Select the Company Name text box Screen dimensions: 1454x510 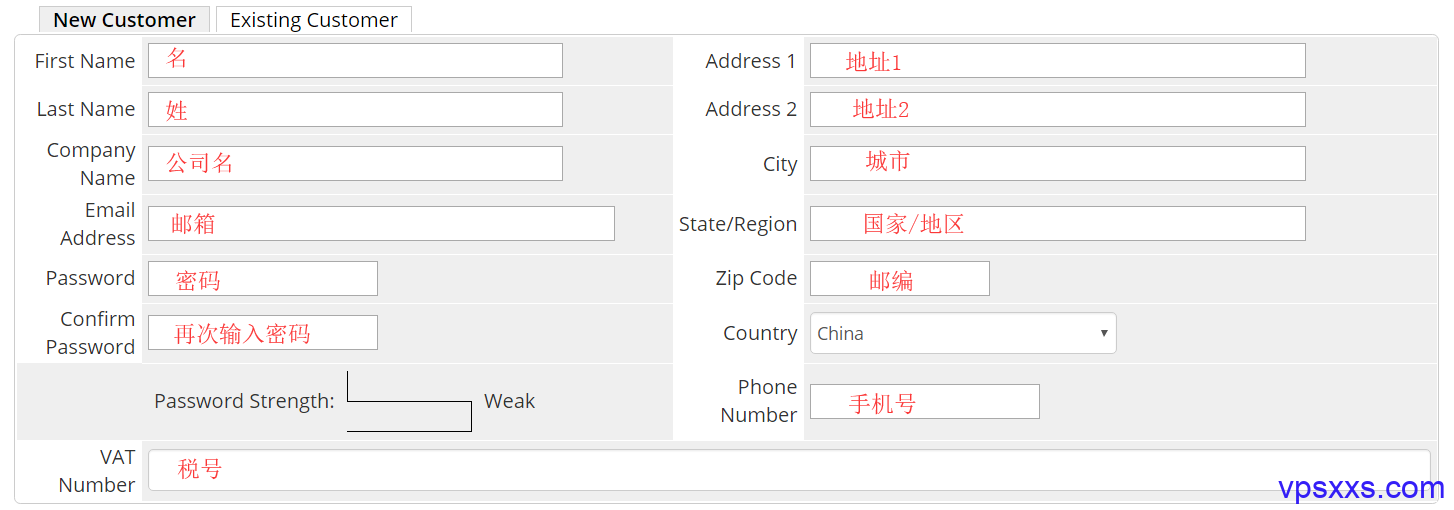click(x=355, y=163)
